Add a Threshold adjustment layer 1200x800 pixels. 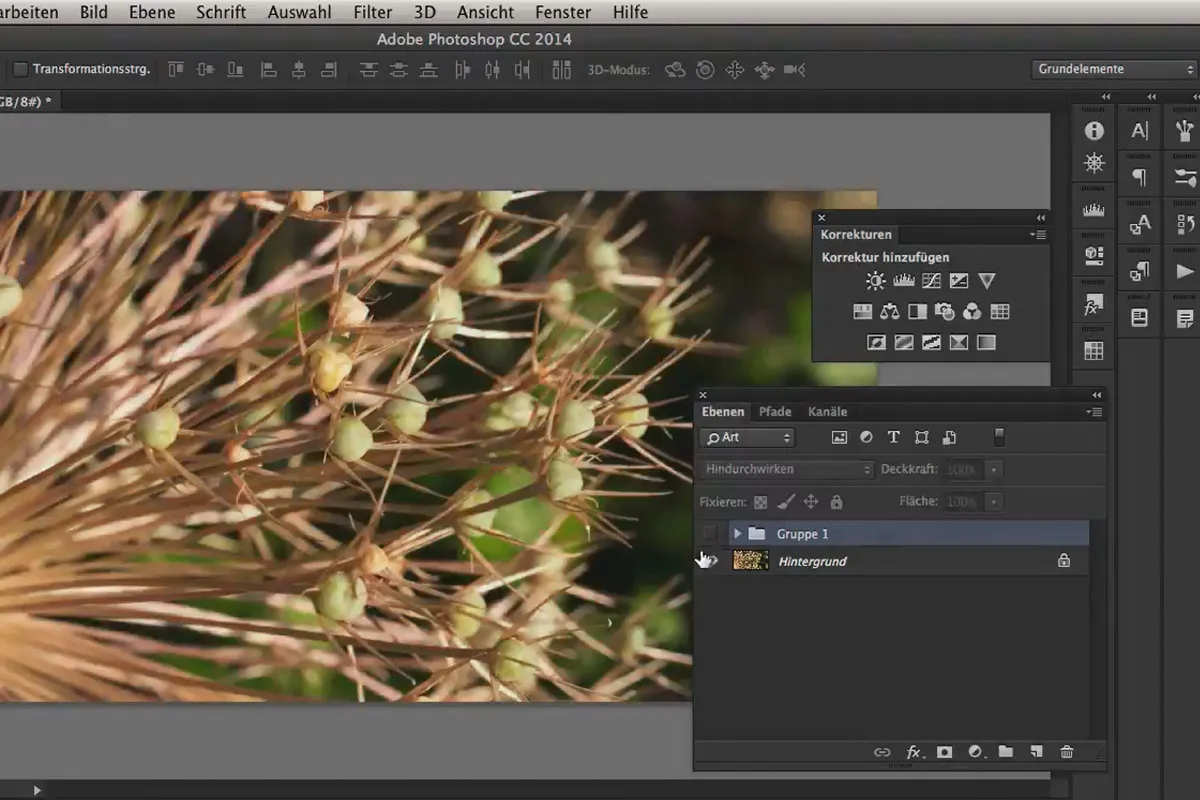931,342
